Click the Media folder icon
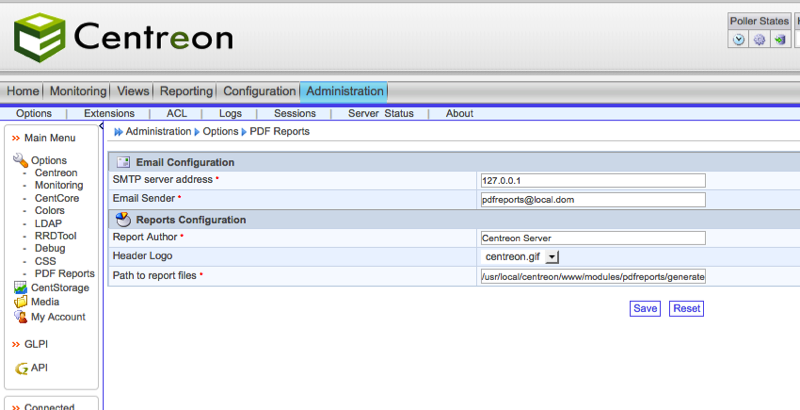The height and width of the screenshot is (410, 800). pyautogui.click(x=20, y=302)
